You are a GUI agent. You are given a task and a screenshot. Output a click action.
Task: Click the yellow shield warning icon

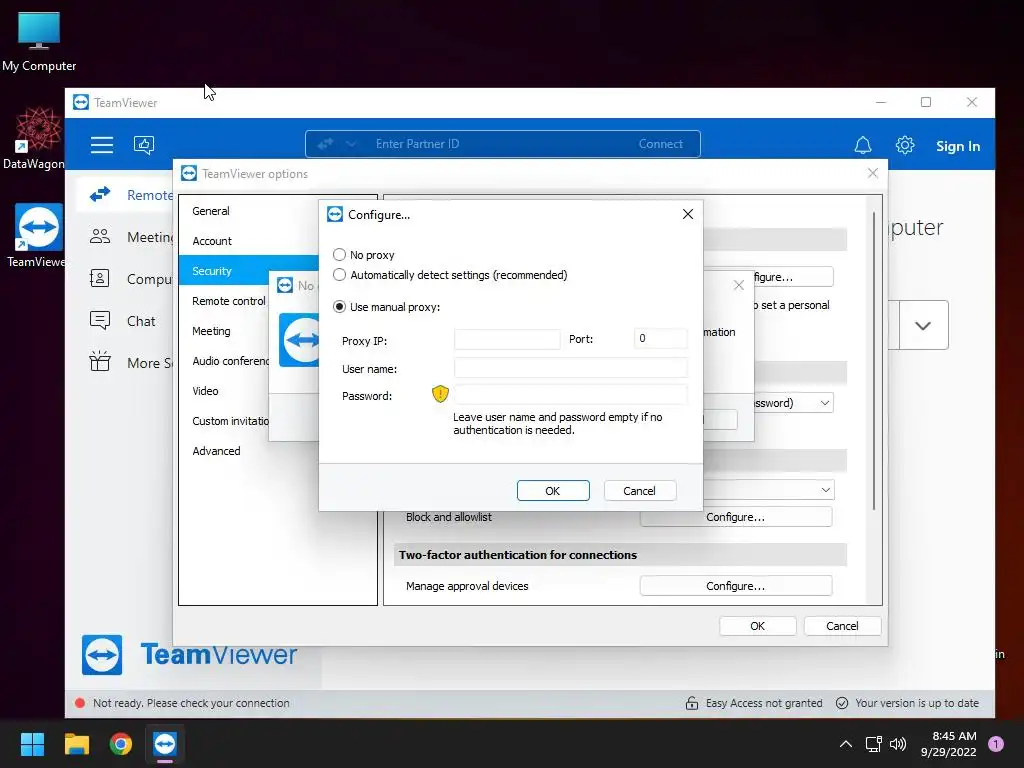[x=440, y=393]
